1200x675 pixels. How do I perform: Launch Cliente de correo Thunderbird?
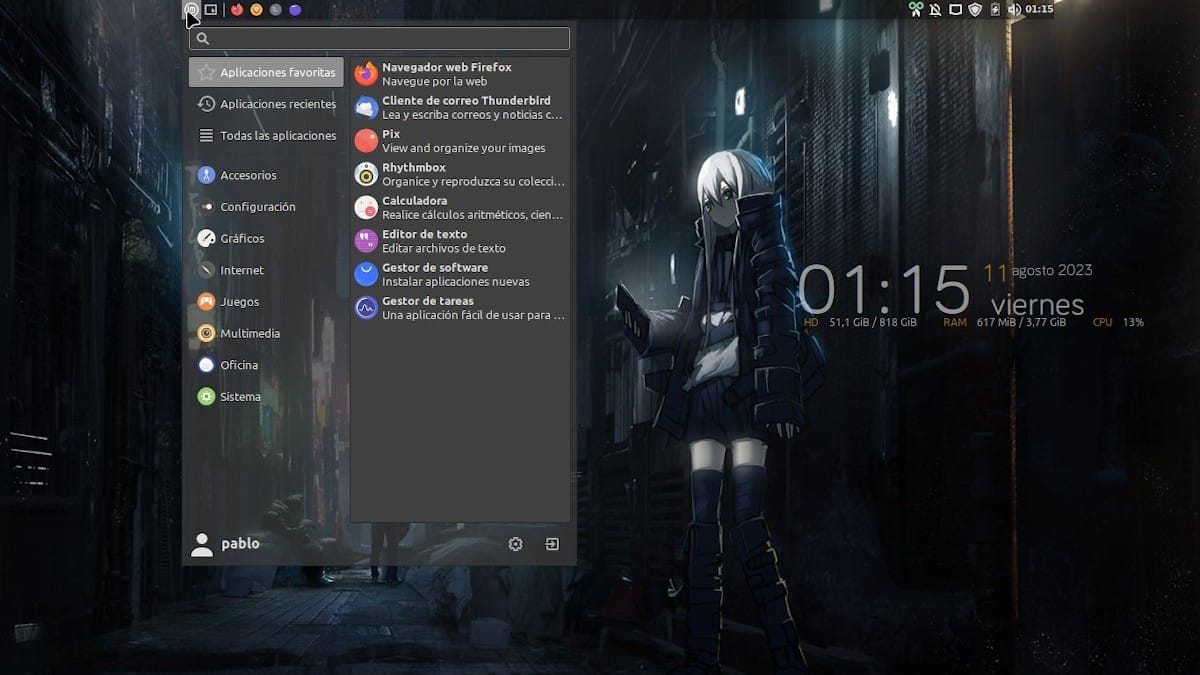pyautogui.click(x=460, y=107)
